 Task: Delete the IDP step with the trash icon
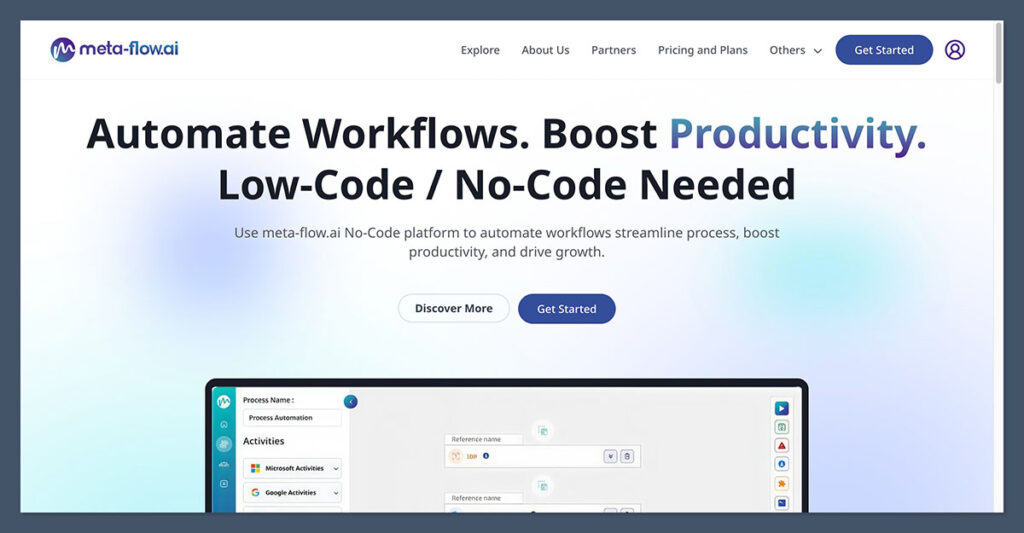(626, 457)
